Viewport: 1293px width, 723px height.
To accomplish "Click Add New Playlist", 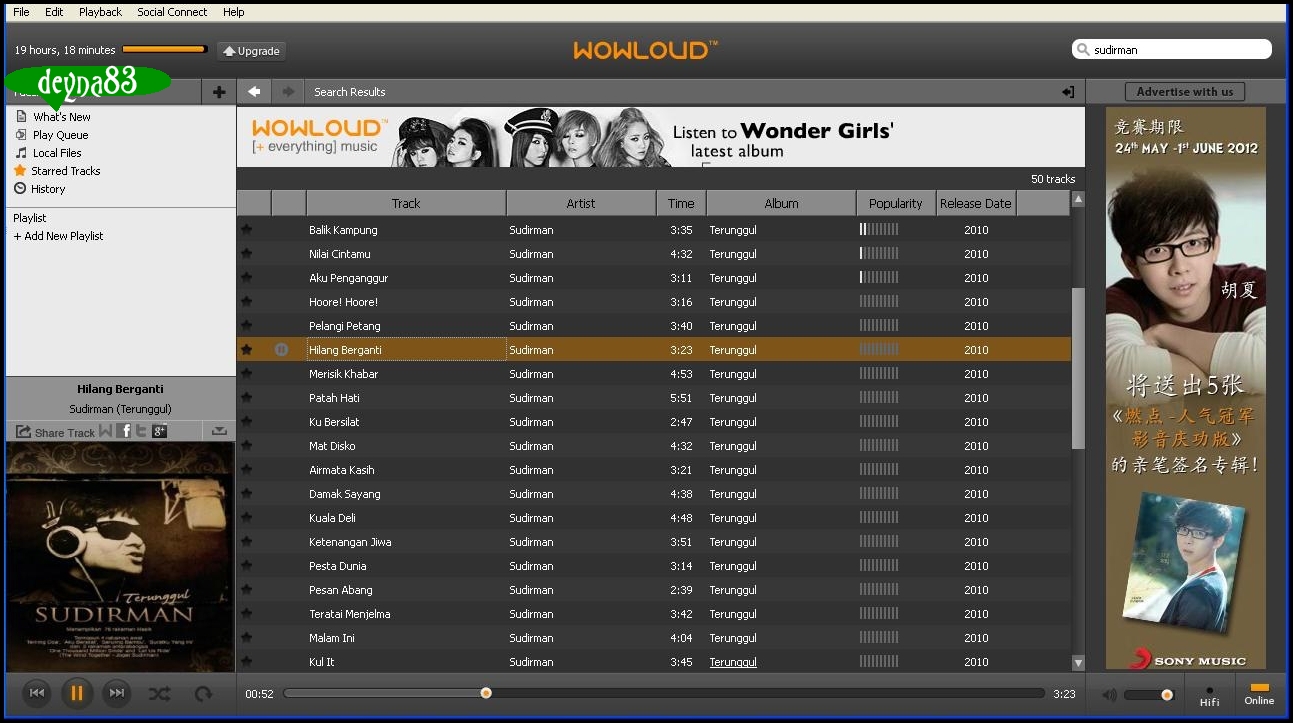I will (58, 236).
